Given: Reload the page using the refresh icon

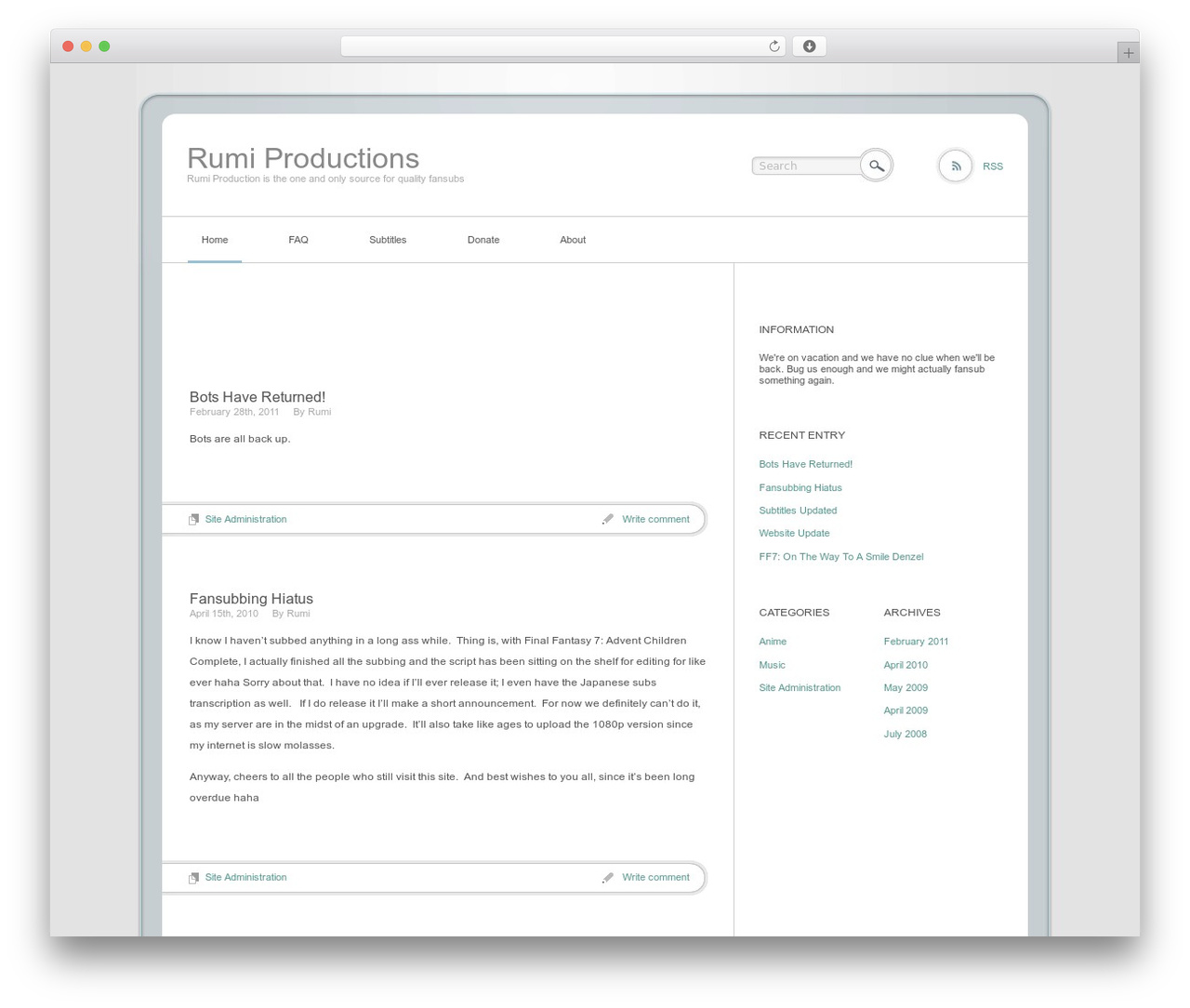Looking at the screenshot, I should pos(773,46).
